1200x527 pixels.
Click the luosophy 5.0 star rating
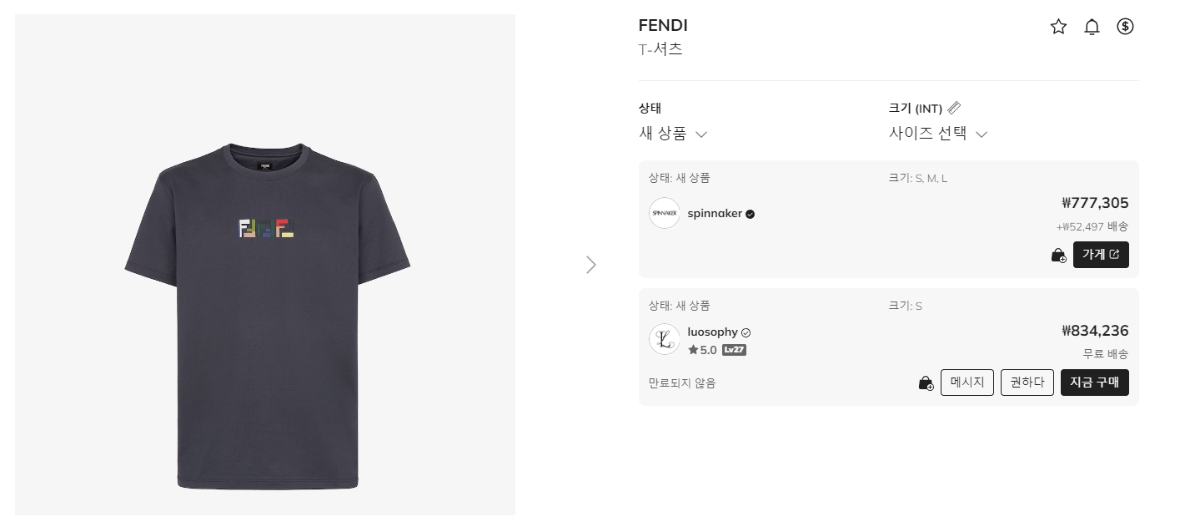coord(701,350)
